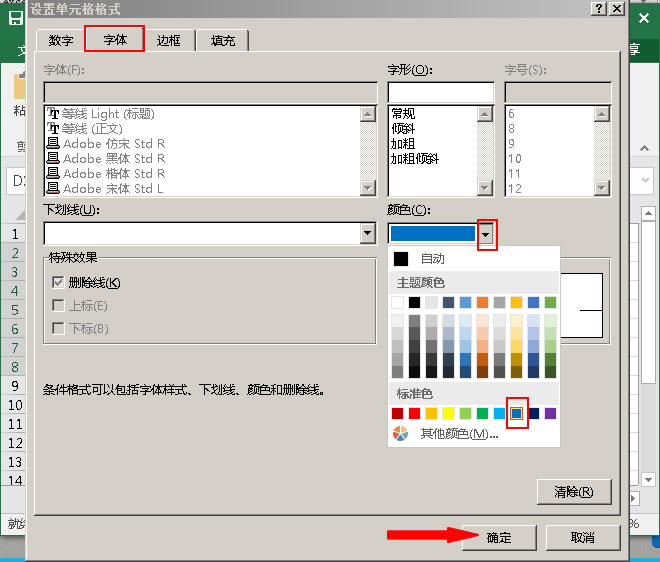Expand the 下划线 dropdown list

[x=367, y=233]
